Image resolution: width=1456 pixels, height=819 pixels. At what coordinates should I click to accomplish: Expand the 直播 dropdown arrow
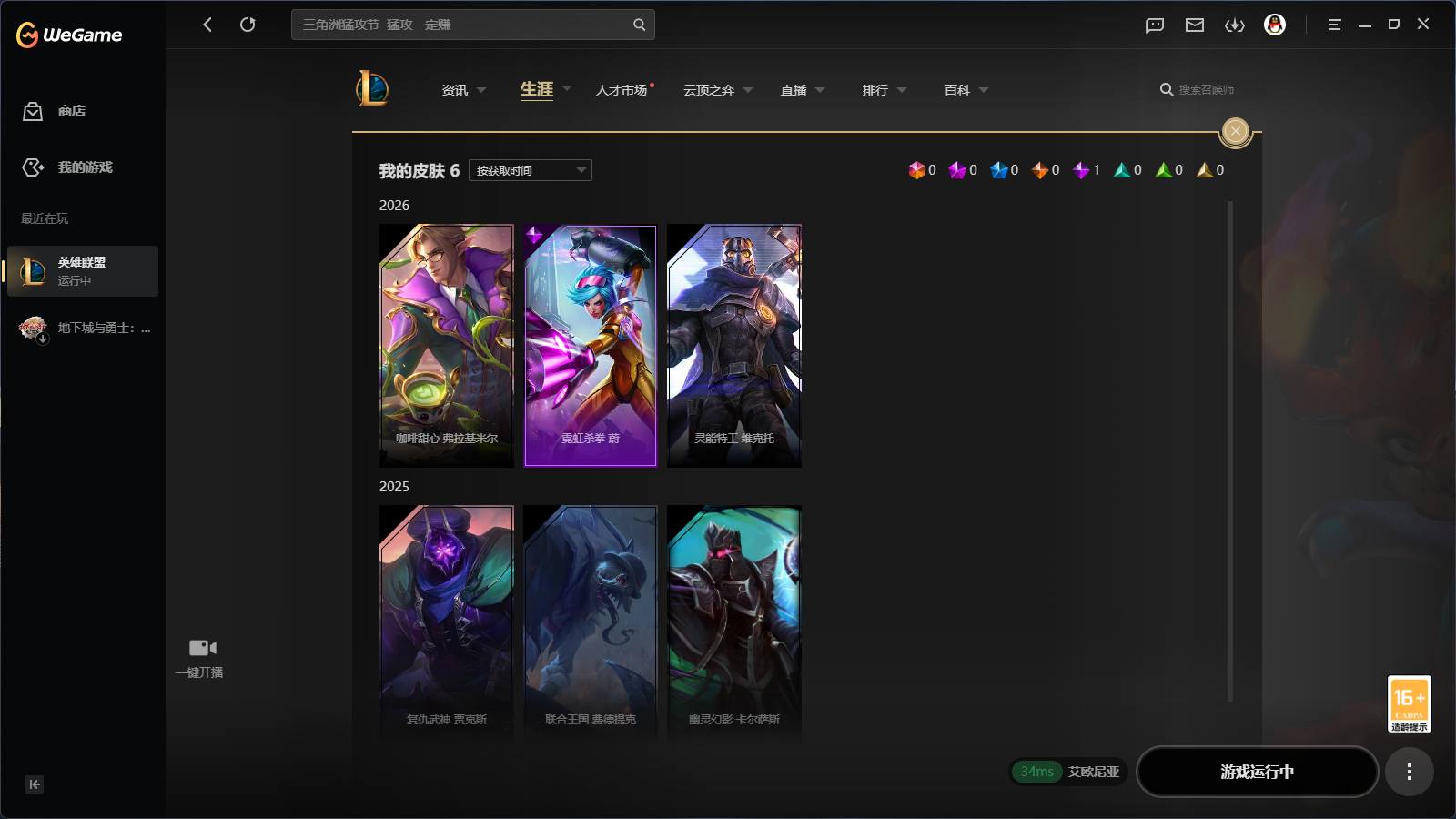[820, 90]
